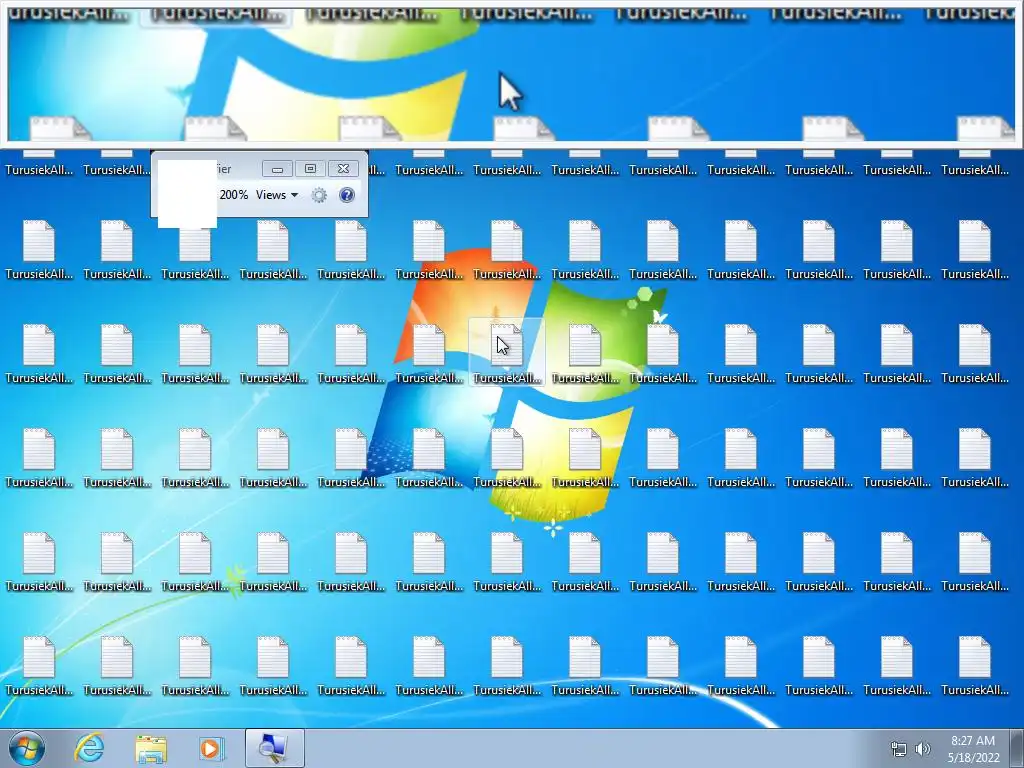Close the Magnifier window
The image size is (1024, 768).
pyautogui.click(x=344, y=169)
